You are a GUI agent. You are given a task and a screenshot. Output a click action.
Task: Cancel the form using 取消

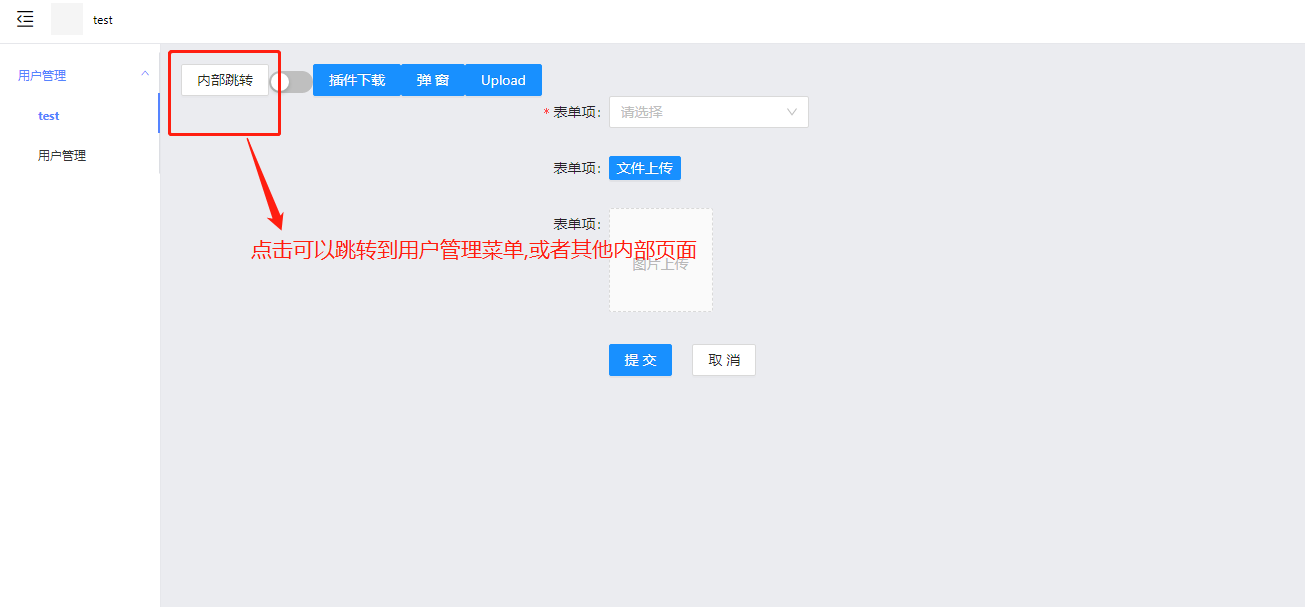coord(723,360)
